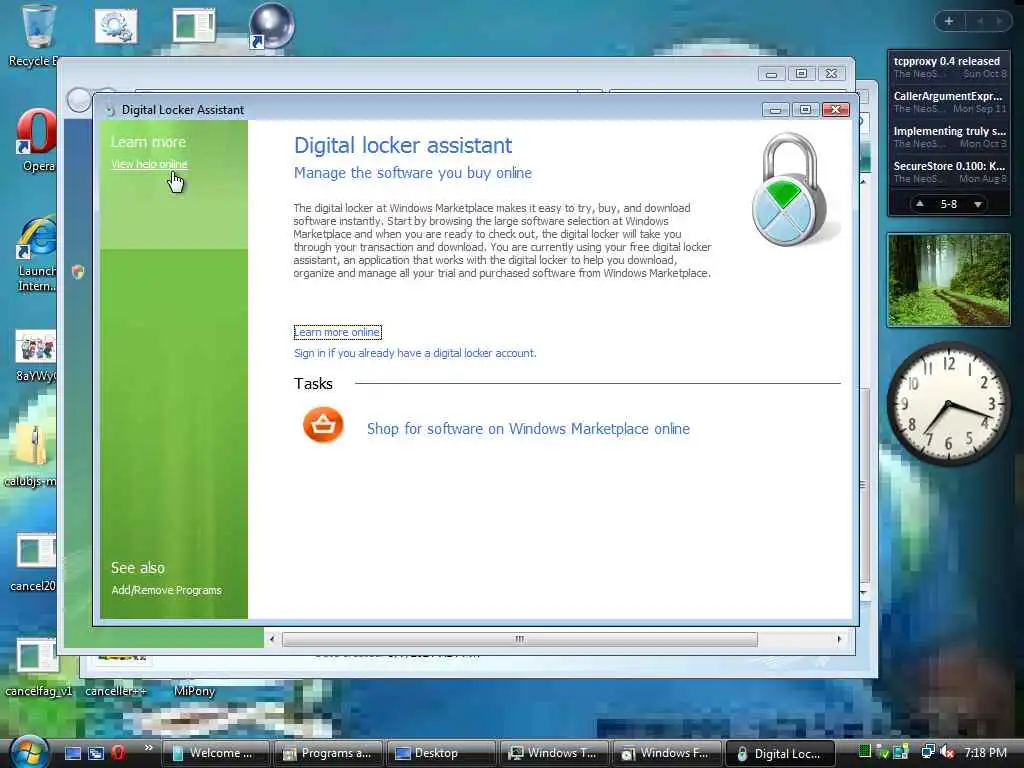
Task: Select the gear control panel desktop icon
Action: tap(116, 26)
